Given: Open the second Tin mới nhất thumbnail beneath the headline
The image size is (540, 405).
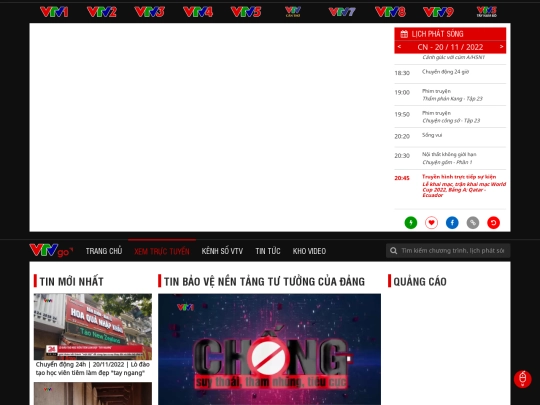Looking at the screenshot, I should tap(93, 393).
